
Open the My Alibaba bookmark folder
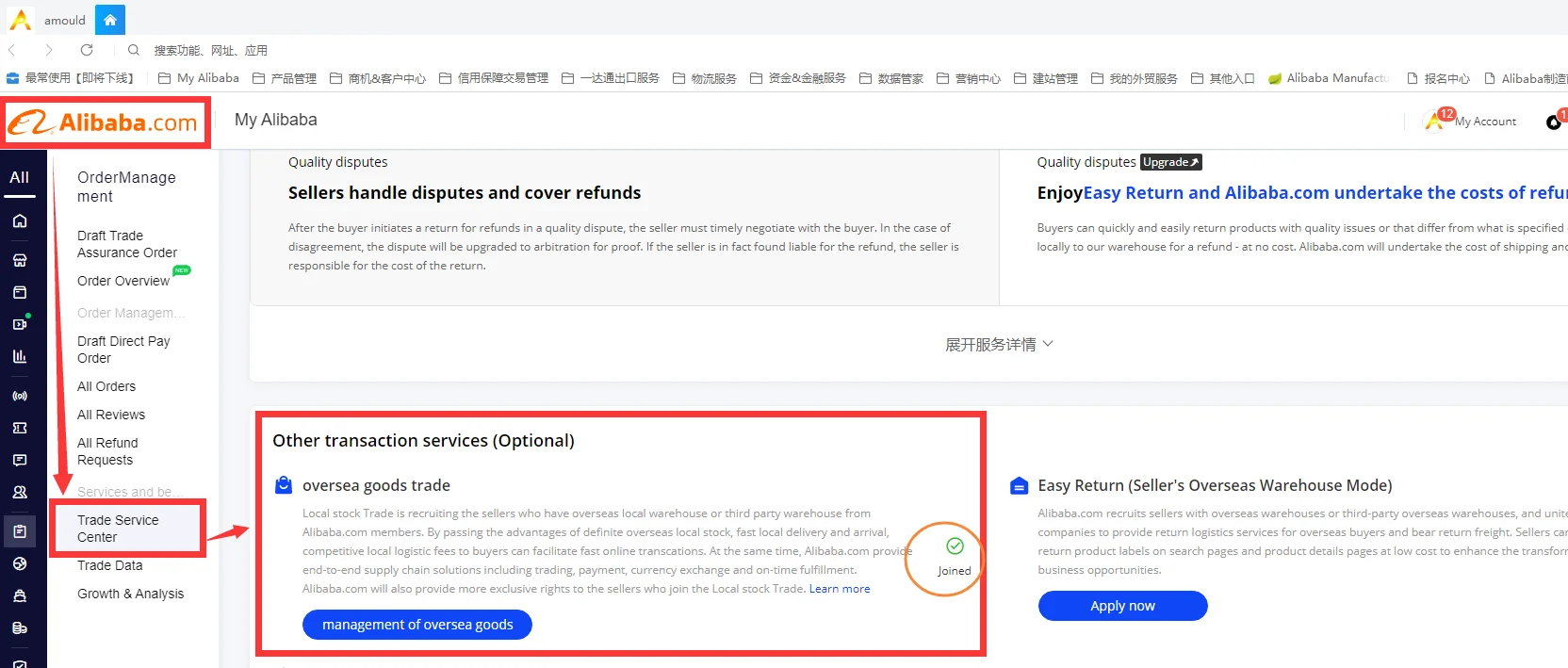tap(199, 78)
